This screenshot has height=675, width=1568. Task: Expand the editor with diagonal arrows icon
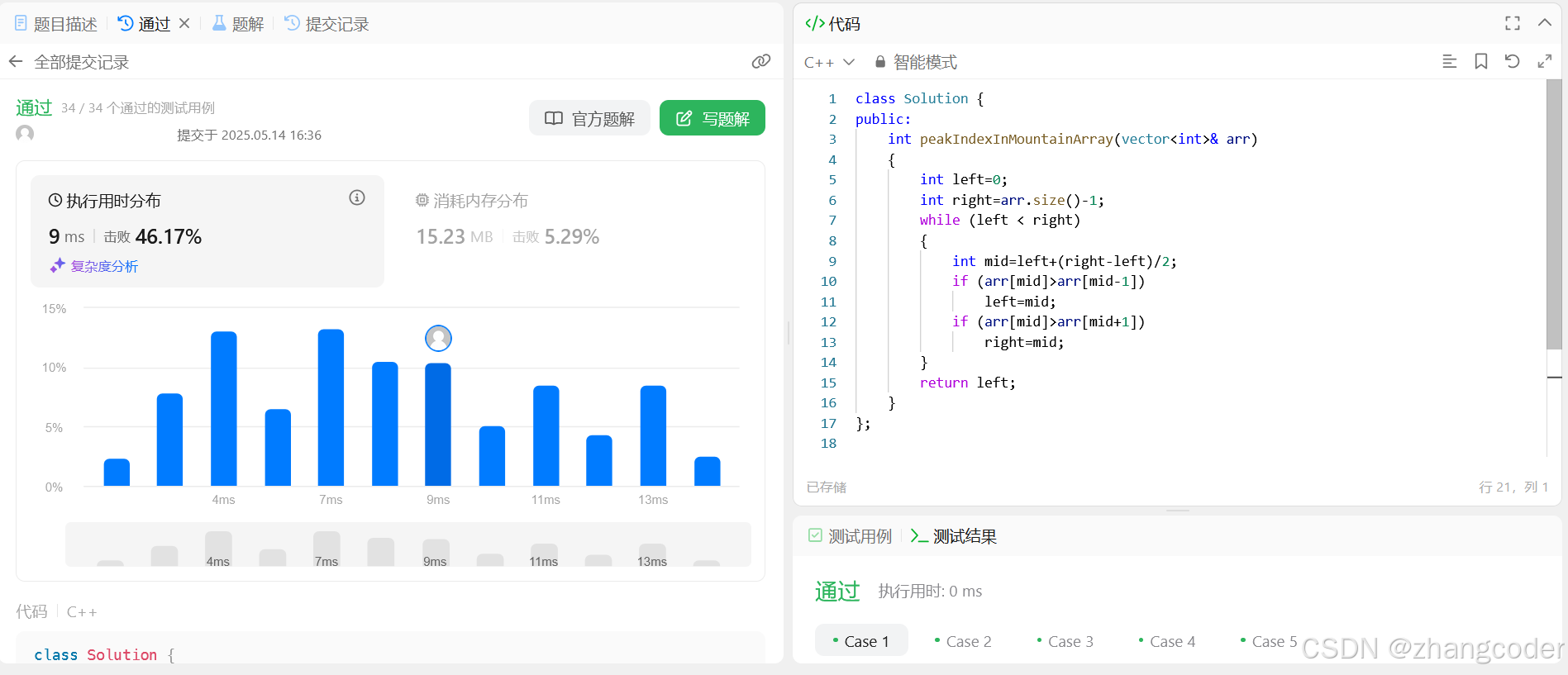click(x=1544, y=61)
